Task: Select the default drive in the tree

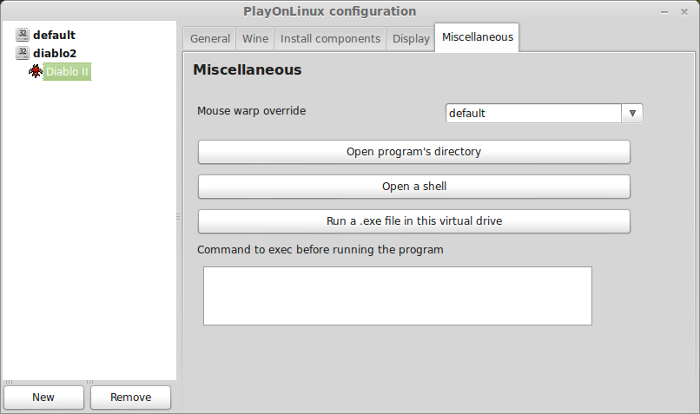Action: coord(54,35)
